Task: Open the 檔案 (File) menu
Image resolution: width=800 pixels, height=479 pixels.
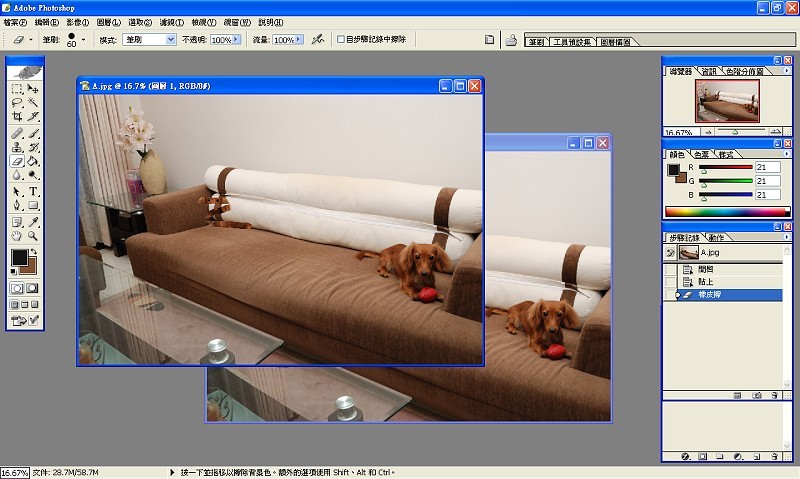Action: 15,22
